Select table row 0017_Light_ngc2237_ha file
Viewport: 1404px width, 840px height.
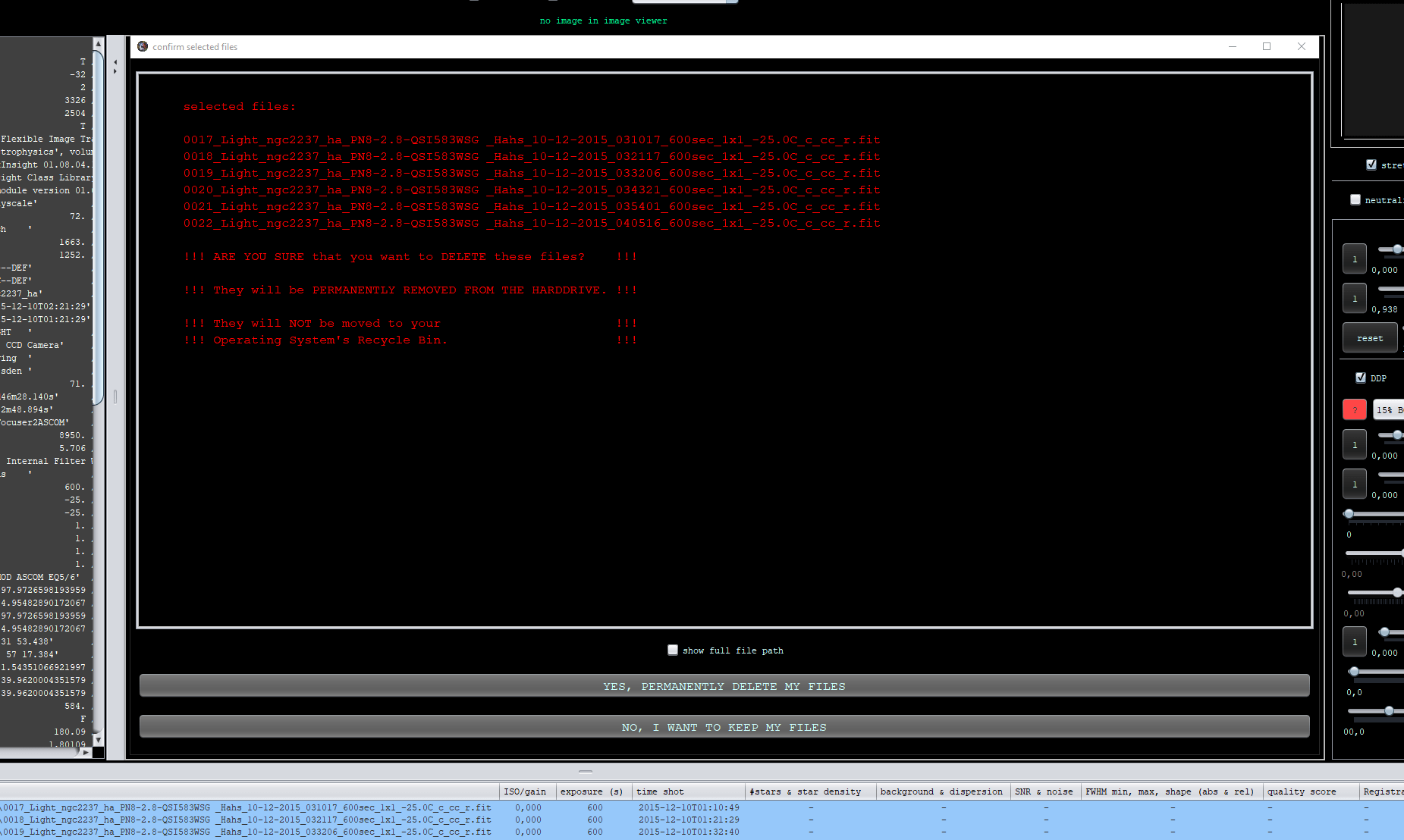(x=702, y=807)
